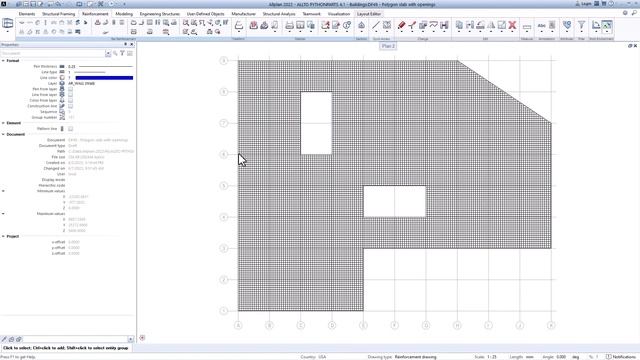
Task: Open the Elements ribbon tab
Action: (27, 14)
